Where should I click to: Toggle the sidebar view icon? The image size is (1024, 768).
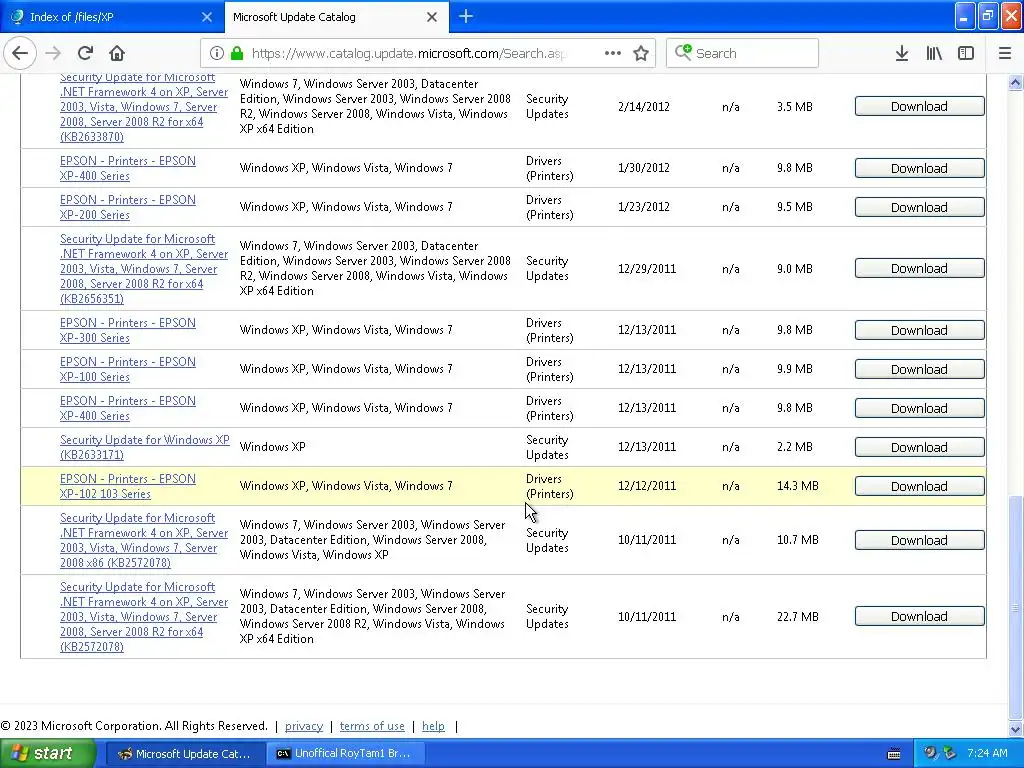(966, 53)
